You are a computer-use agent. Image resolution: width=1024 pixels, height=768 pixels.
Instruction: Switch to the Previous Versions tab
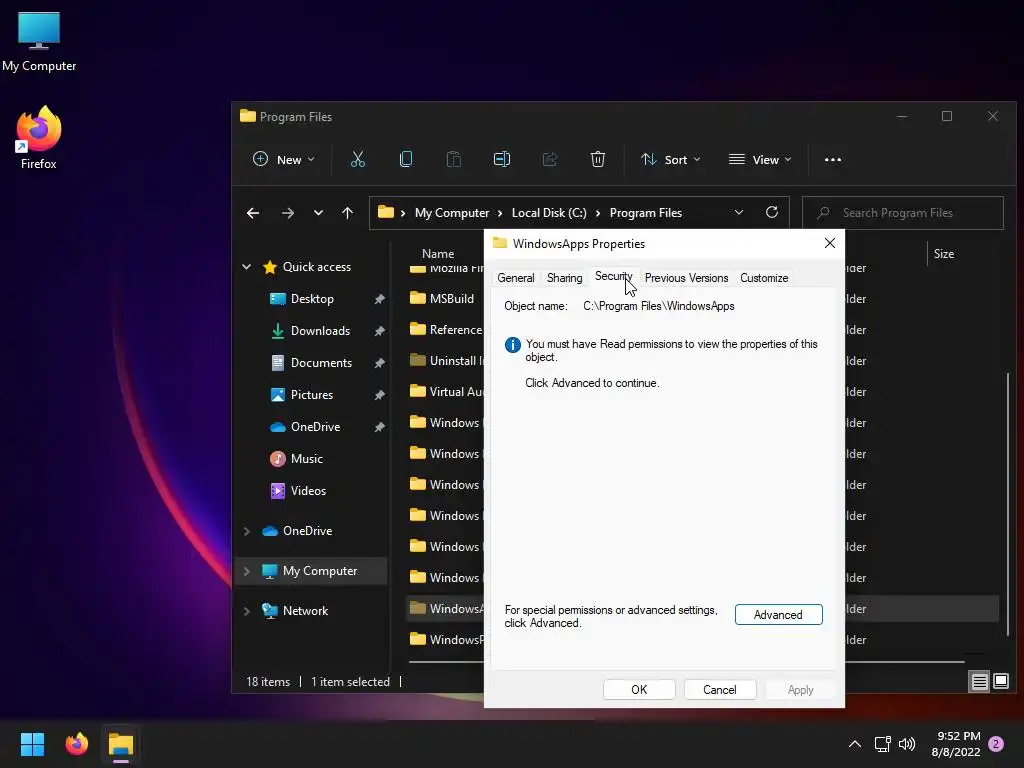(x=686, y=278)
